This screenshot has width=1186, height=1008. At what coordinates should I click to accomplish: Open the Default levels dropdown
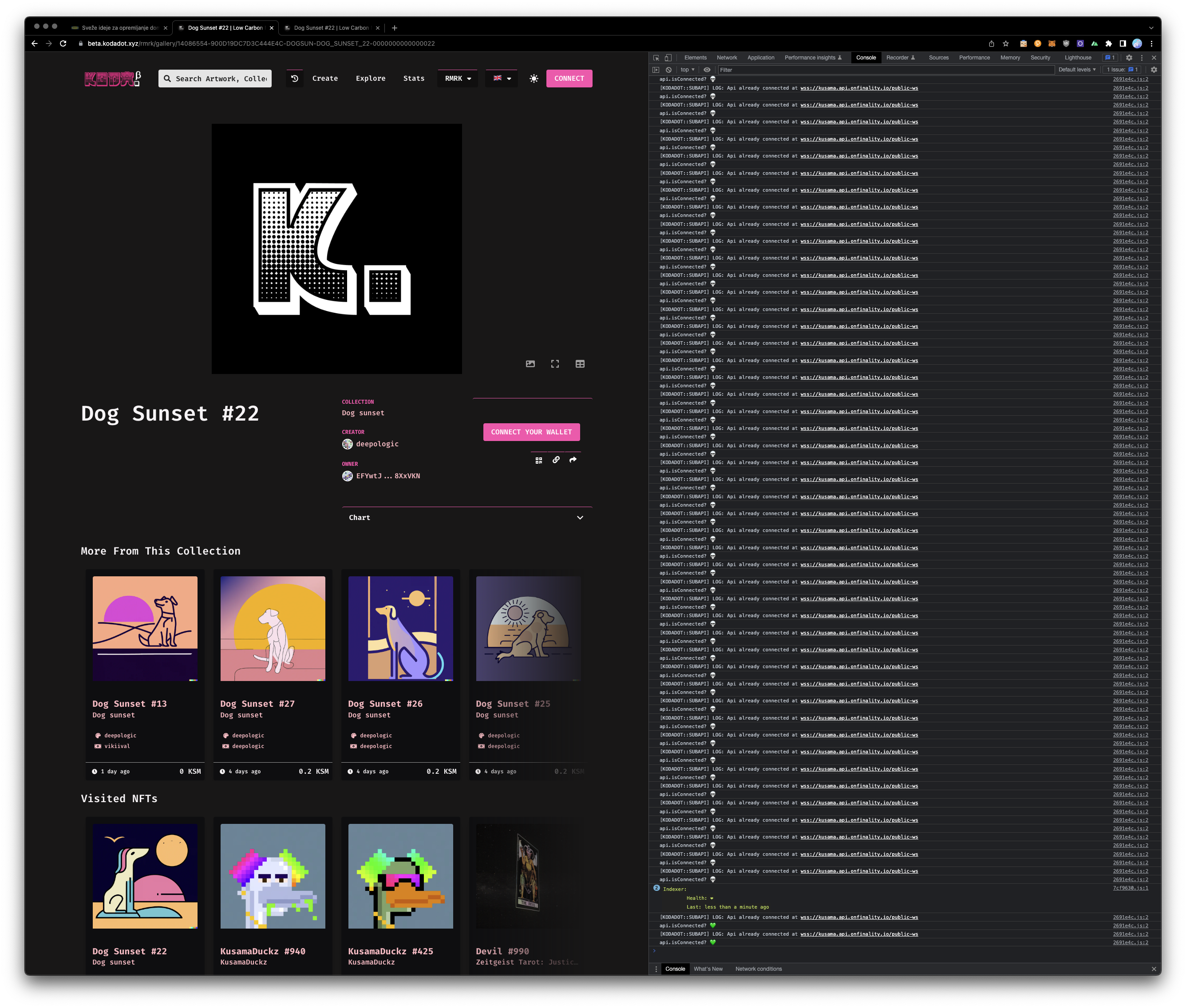click(1077, 70)
